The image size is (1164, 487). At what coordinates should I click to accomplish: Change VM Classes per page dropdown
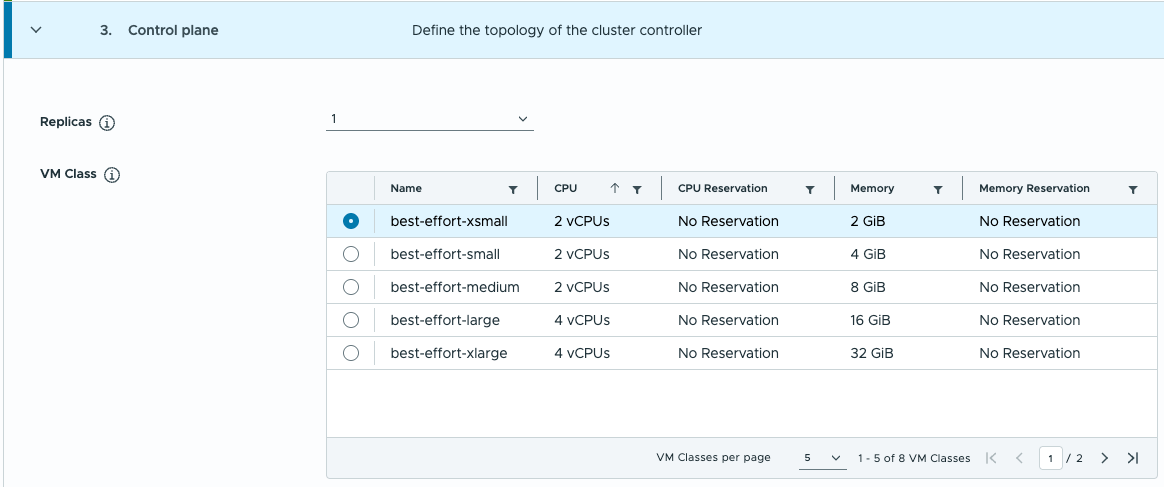pos(824,458)
